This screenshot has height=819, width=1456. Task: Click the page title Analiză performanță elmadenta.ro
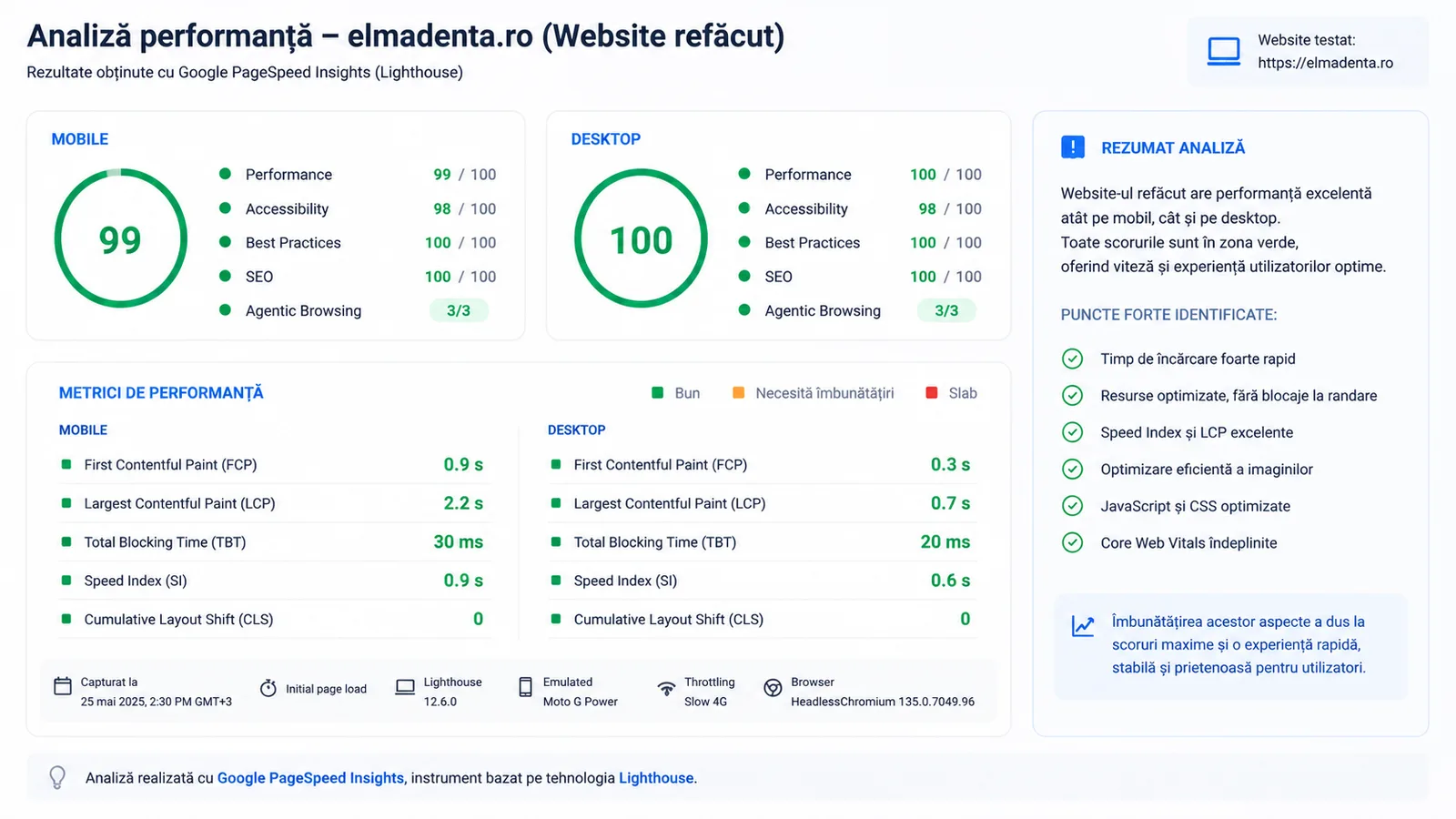click(406, 35)
